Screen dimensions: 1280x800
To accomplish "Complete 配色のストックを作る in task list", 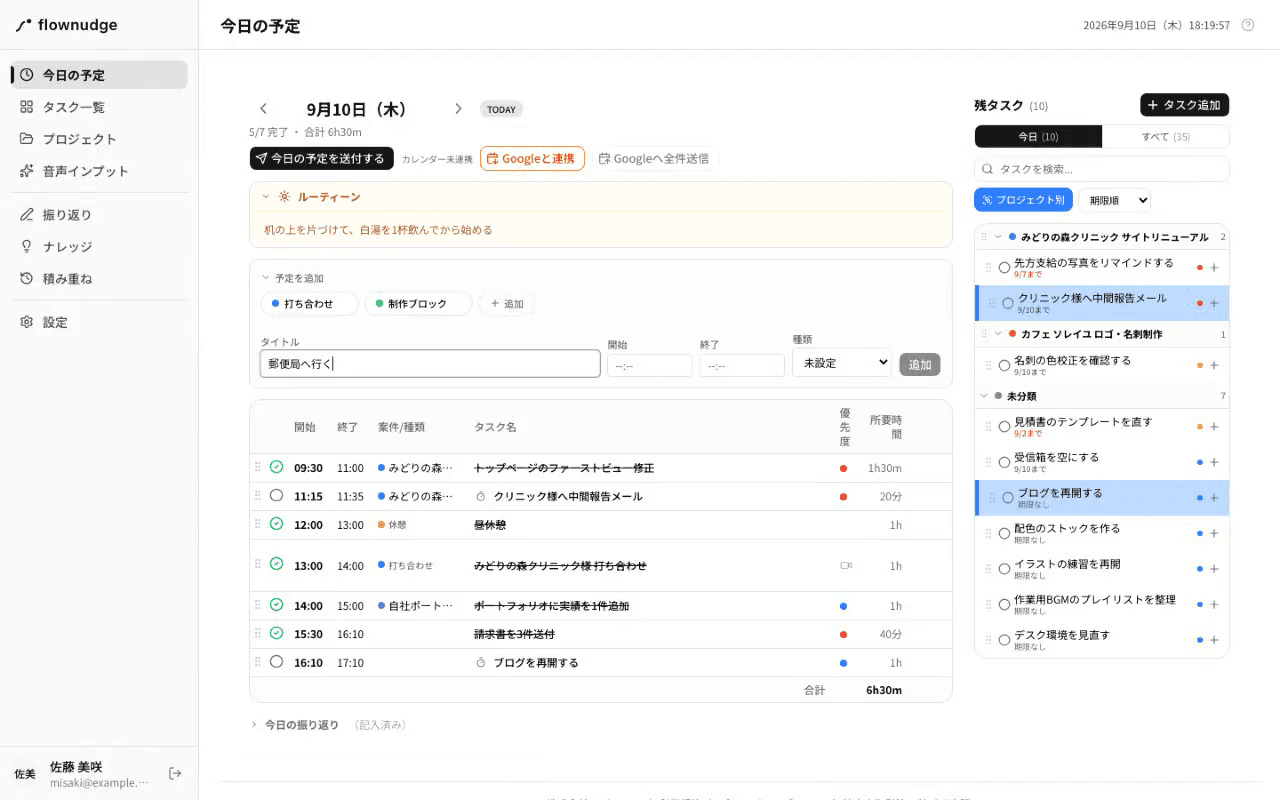I will point(1004,533).
